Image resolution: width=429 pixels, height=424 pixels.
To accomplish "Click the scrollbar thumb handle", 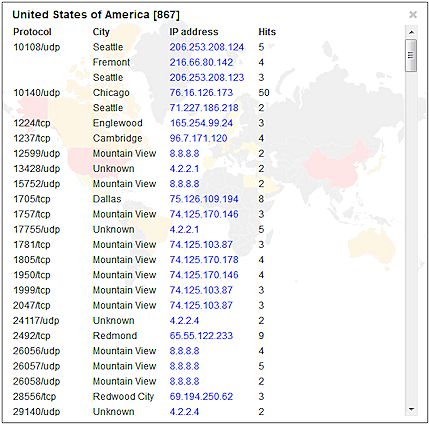I will pos(411,55).
